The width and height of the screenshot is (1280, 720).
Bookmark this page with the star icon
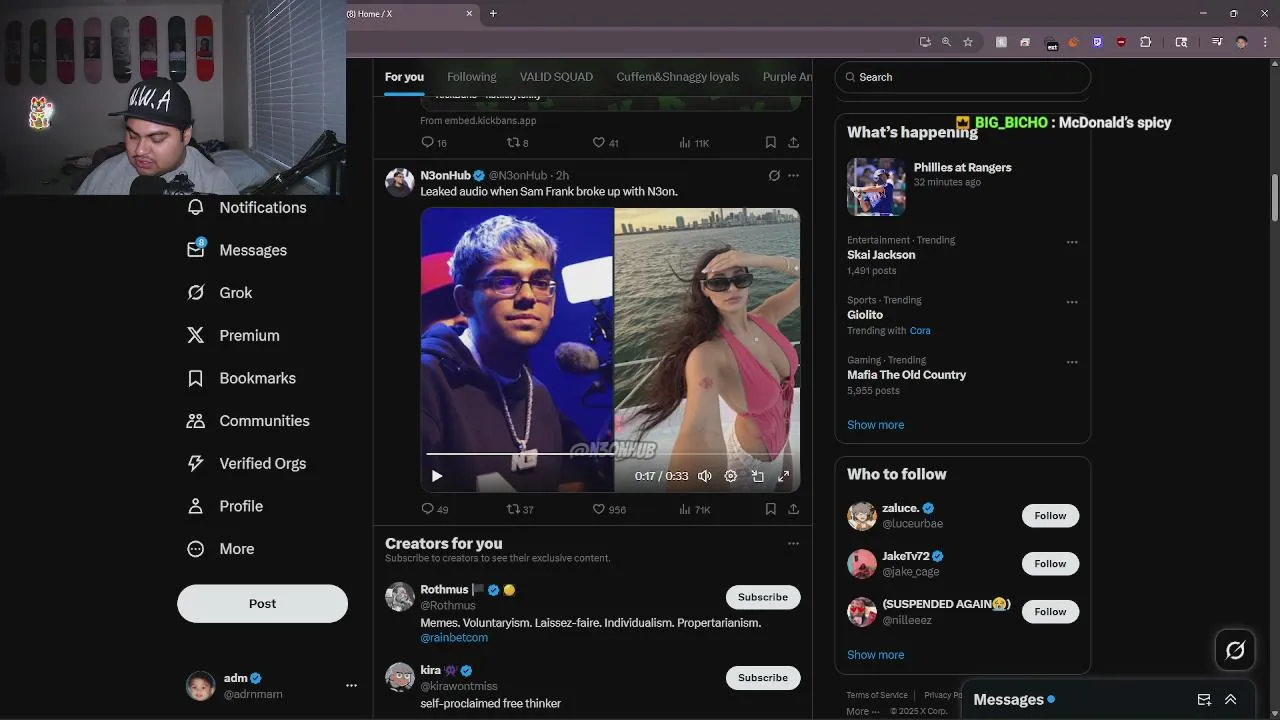(x=968, y=42)
